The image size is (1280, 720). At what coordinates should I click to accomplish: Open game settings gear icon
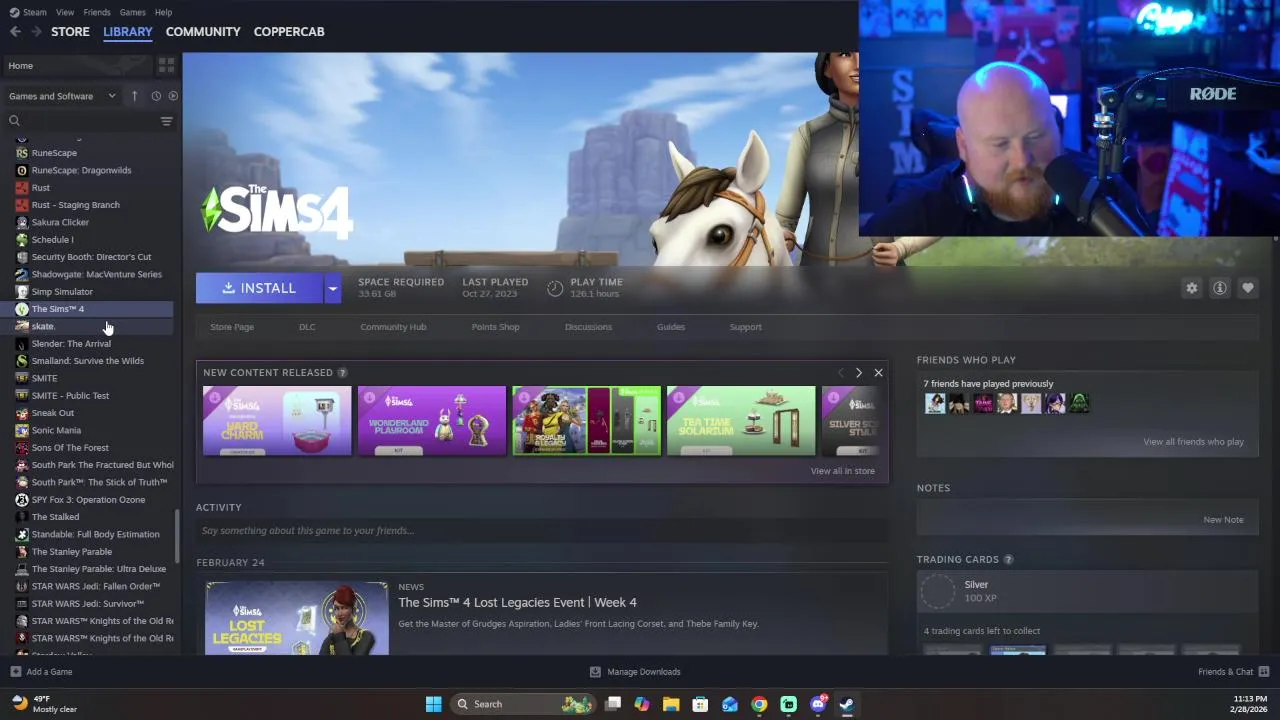pyautogui.click(x=1192, y=288)
